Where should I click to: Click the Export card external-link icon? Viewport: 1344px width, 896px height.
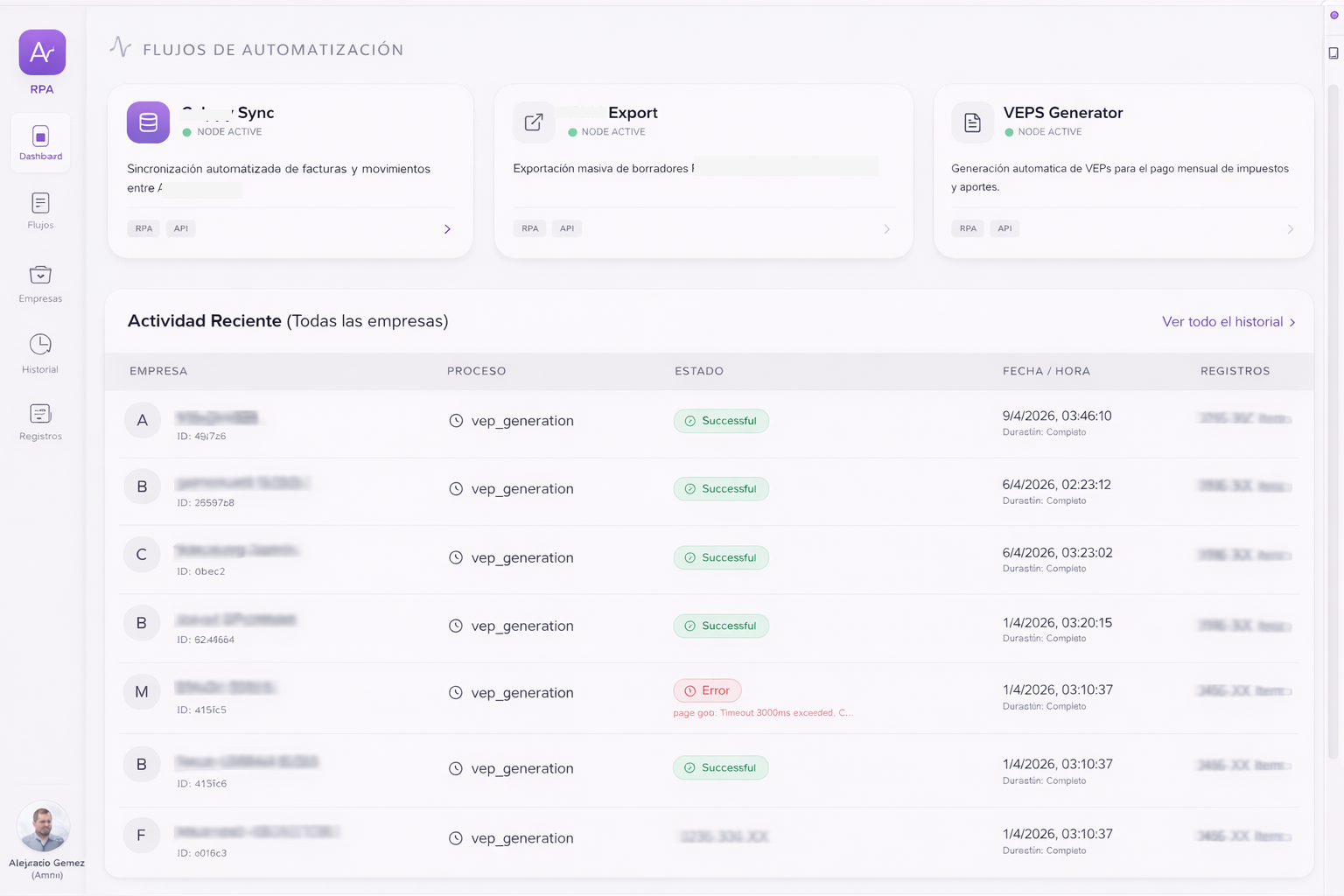tap(534, 122)
